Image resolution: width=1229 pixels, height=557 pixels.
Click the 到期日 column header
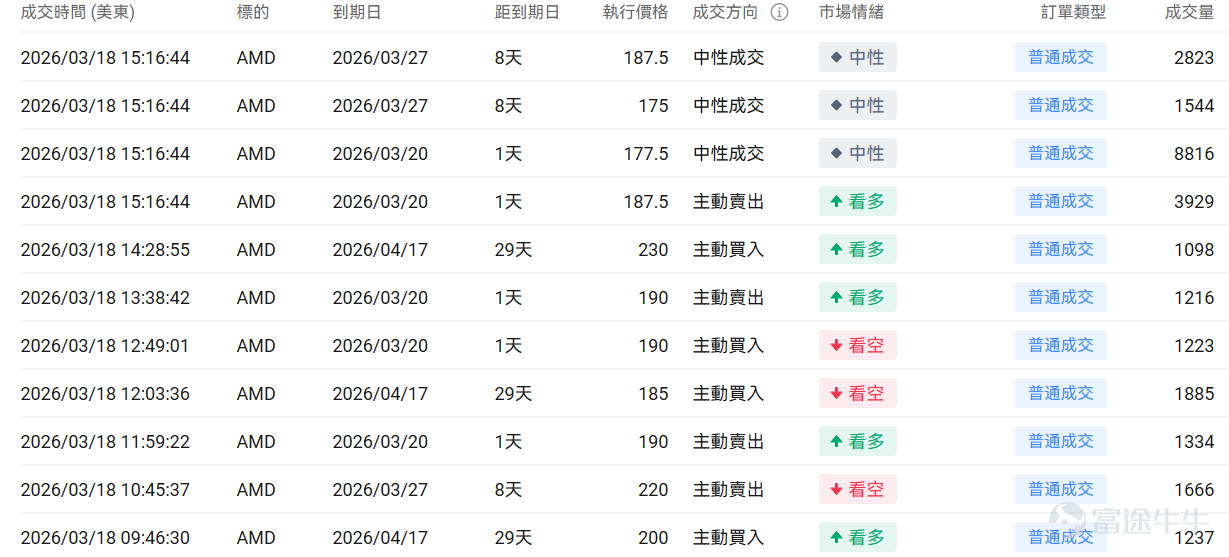tap(357, 13)
